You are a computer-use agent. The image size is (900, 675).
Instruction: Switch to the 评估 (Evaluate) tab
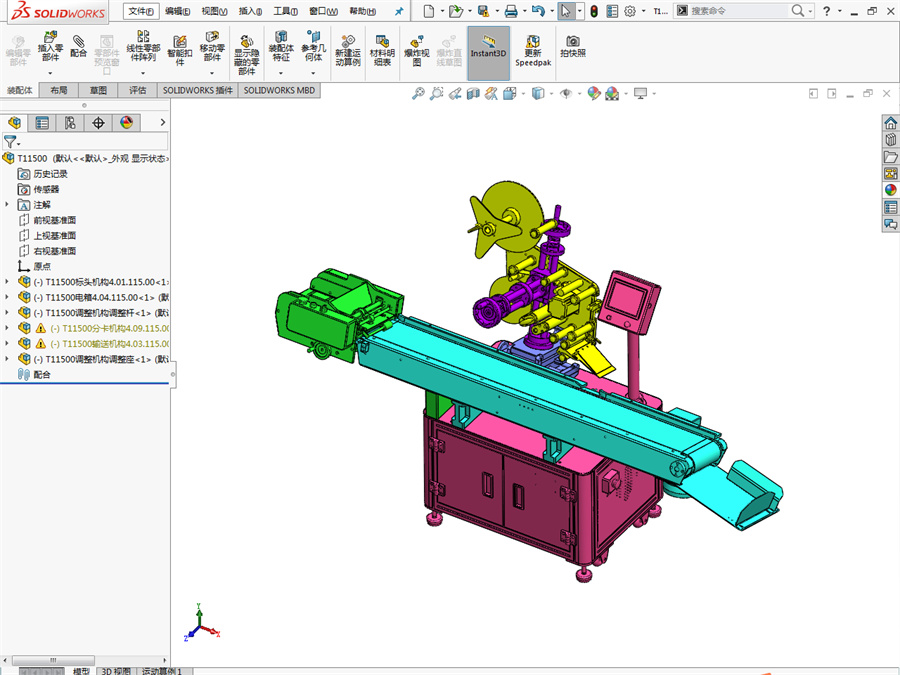tap(137, 90)
